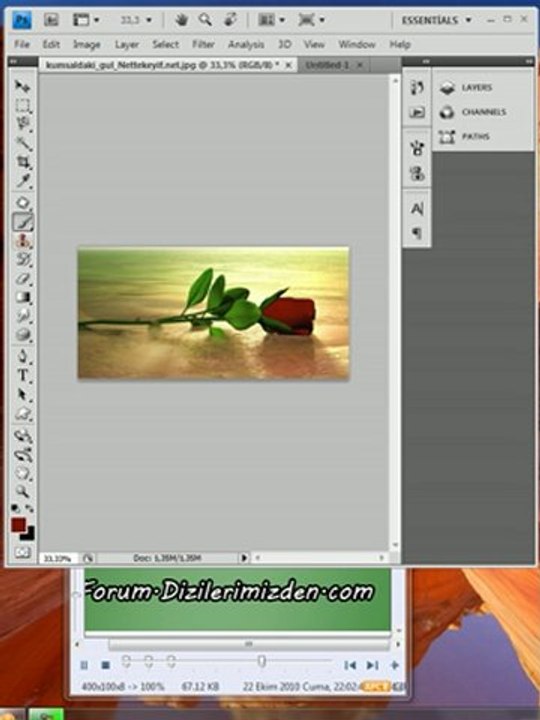
Task: Open the Analysis menu
Action: click(246, 45)
